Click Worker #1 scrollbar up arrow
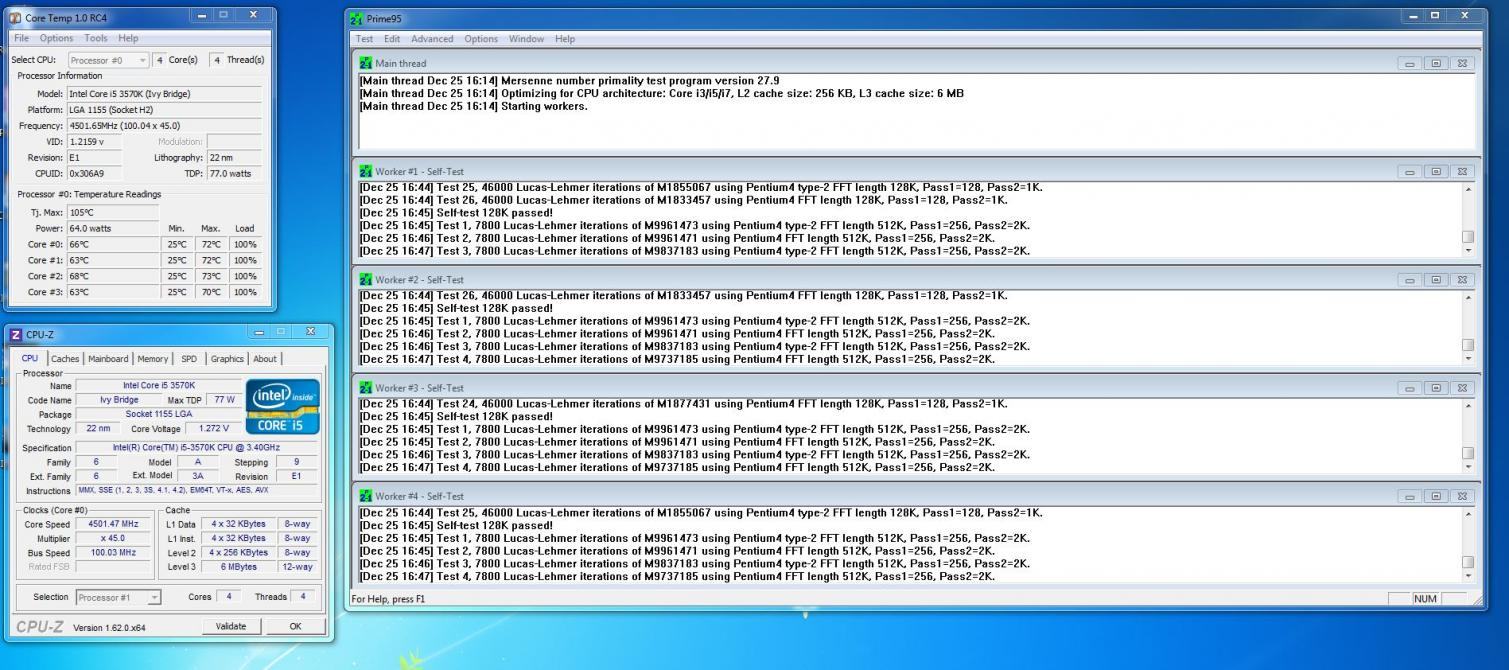The width and height of the screenshot is (1509, 670). (x=1467, y=189)
